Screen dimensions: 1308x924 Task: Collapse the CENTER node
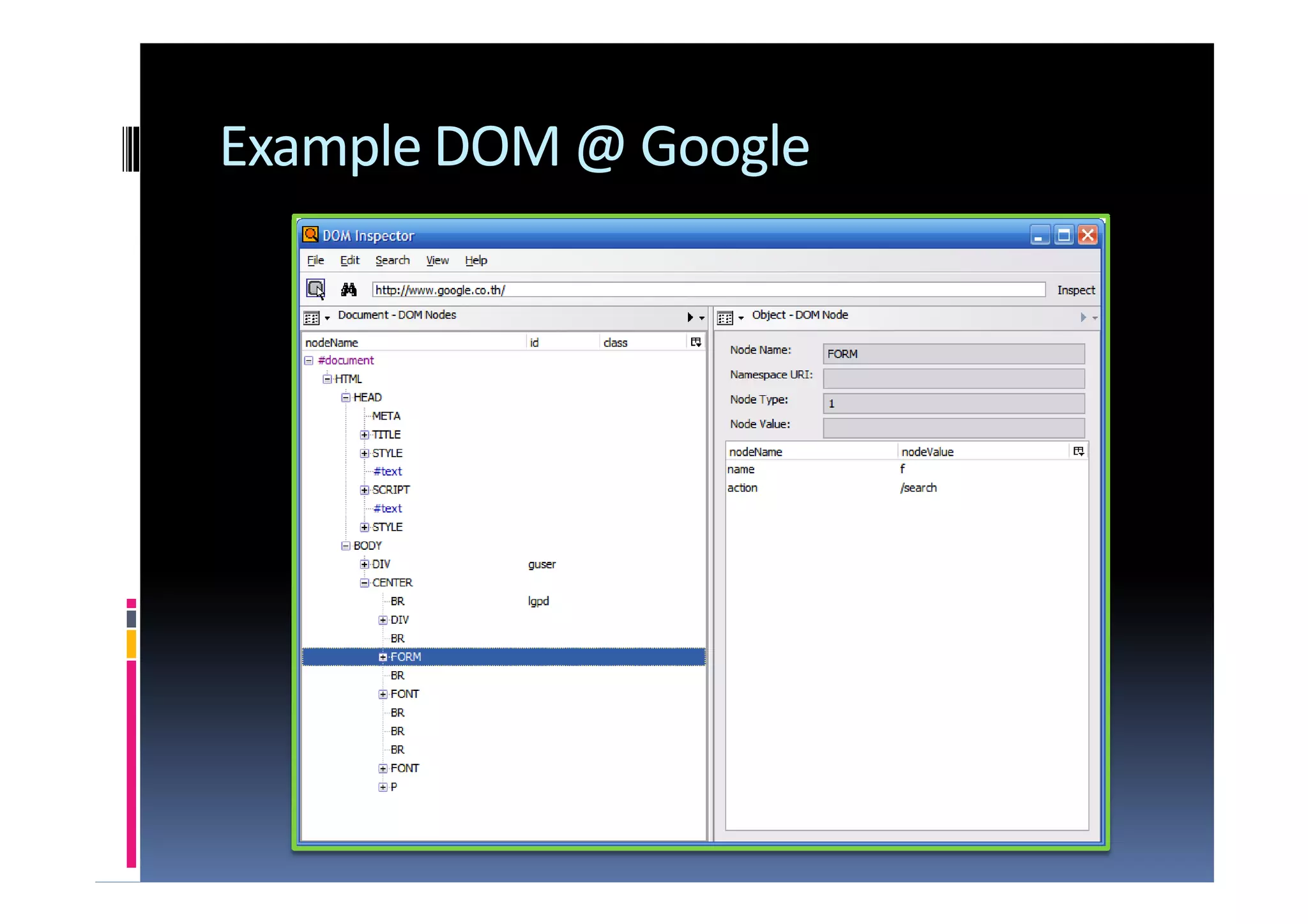(364, 583)
